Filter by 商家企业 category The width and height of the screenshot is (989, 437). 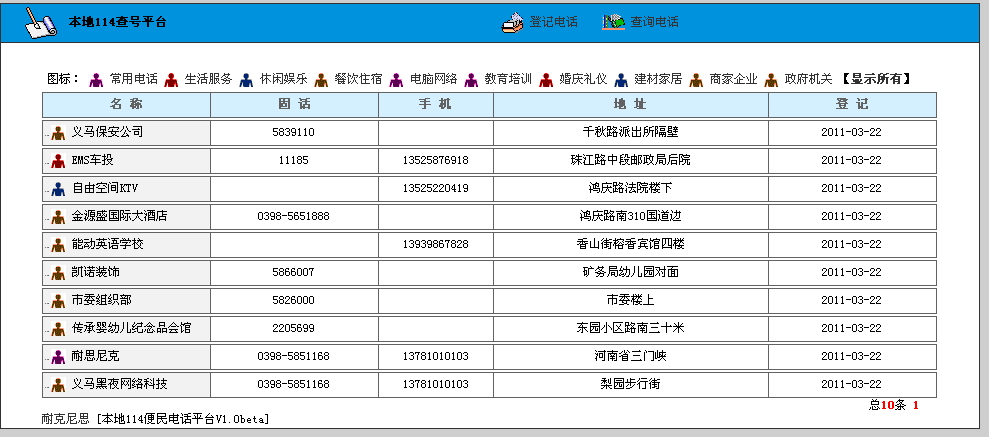pyautogui.click(x=734, y=79)
